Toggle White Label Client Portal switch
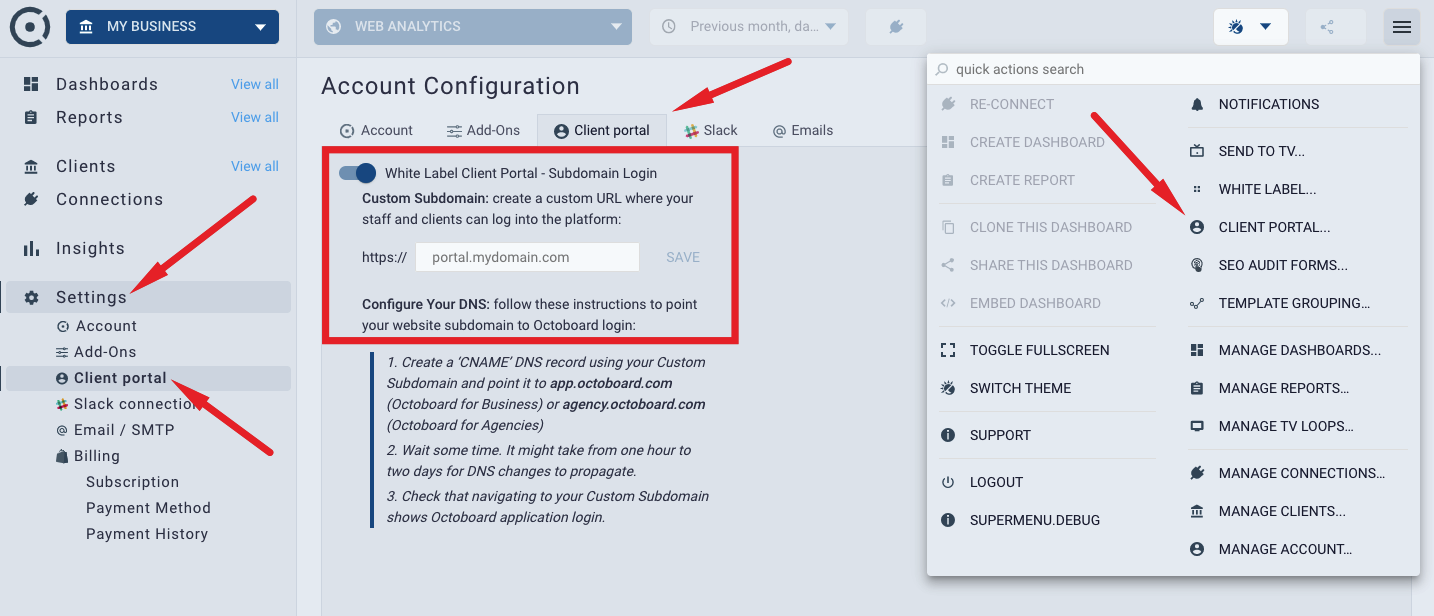 pos(358,173)
